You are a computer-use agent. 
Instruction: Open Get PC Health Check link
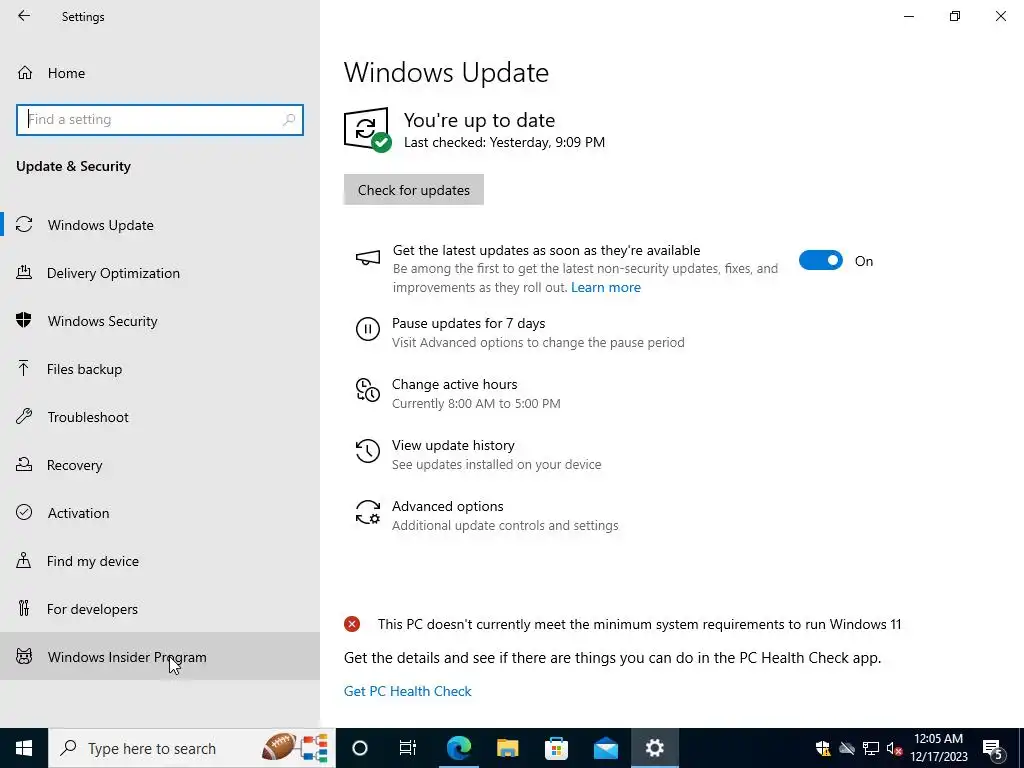(x=408, y=691)
